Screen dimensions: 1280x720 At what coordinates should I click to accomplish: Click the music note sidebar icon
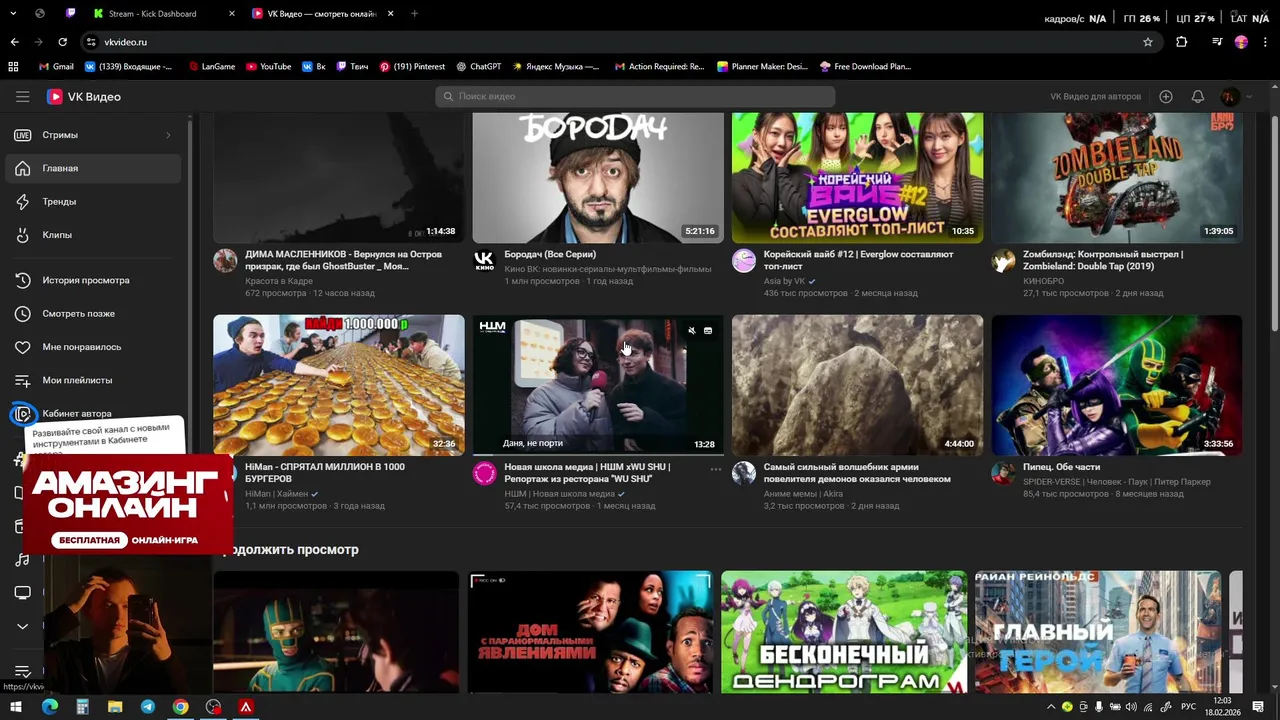22,560
